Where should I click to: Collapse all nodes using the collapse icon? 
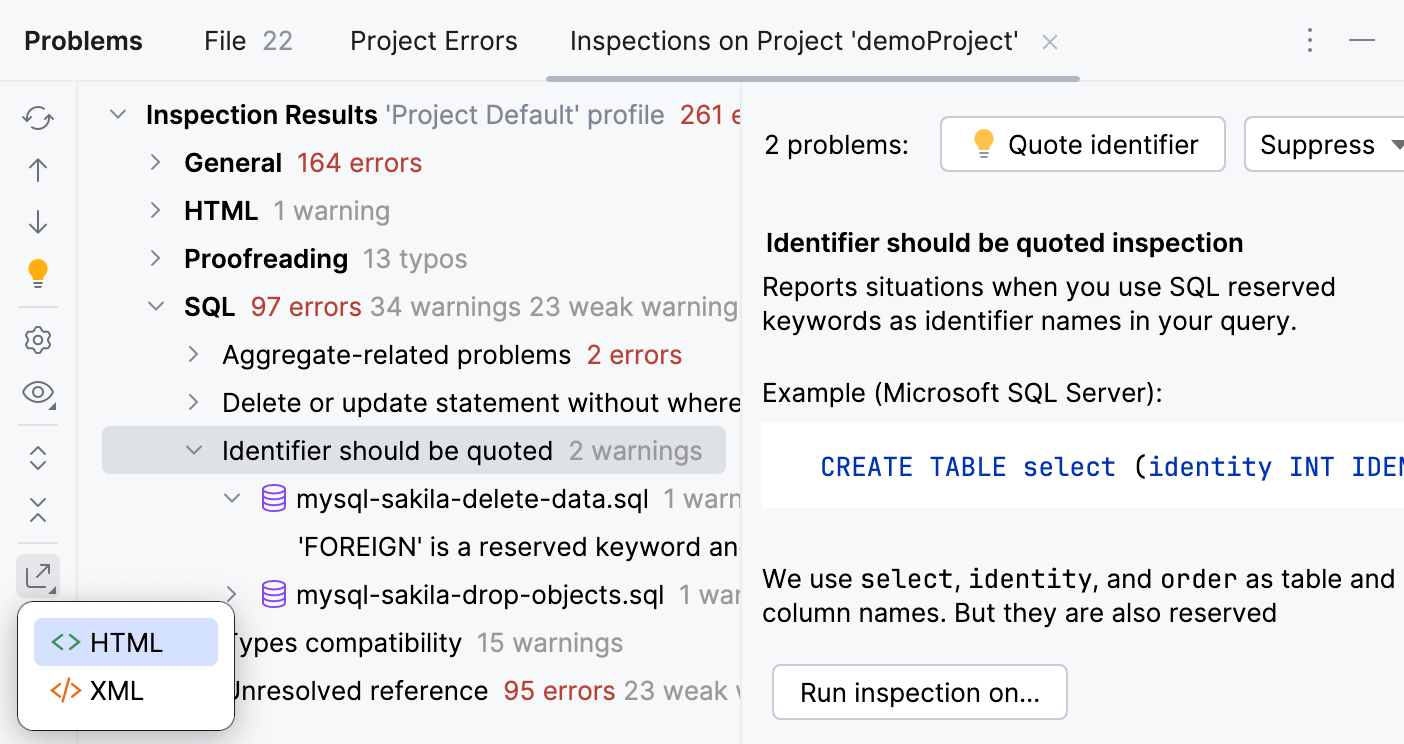(x=37, y=512)
